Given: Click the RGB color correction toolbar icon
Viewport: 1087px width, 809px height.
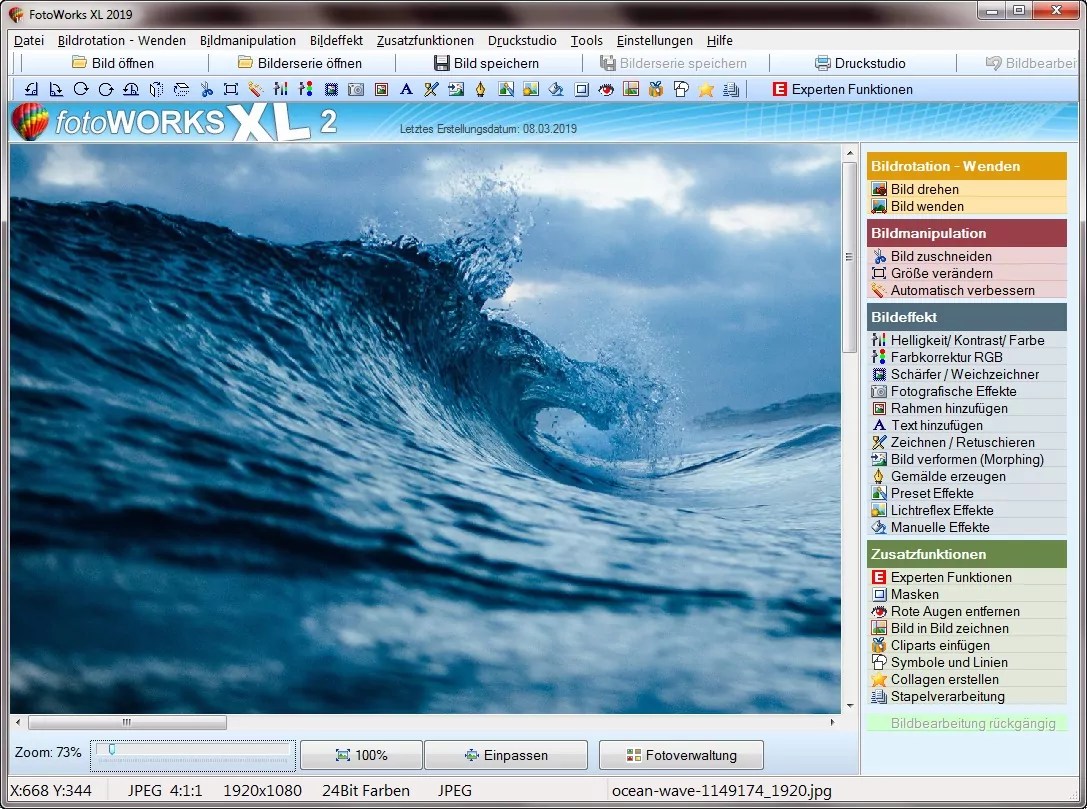Looking at the screenshot, I should pos(306,89).
